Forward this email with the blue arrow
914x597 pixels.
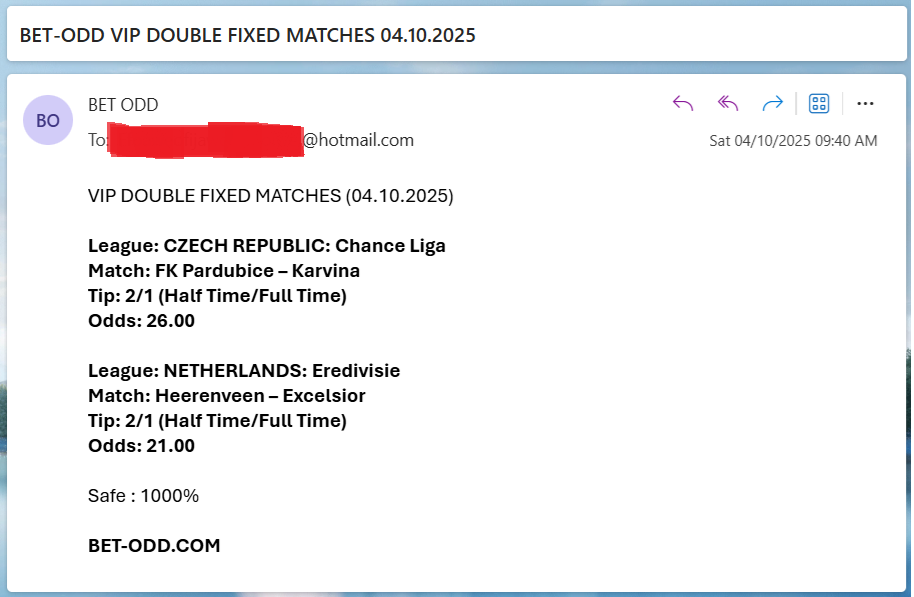click(772, 104)
